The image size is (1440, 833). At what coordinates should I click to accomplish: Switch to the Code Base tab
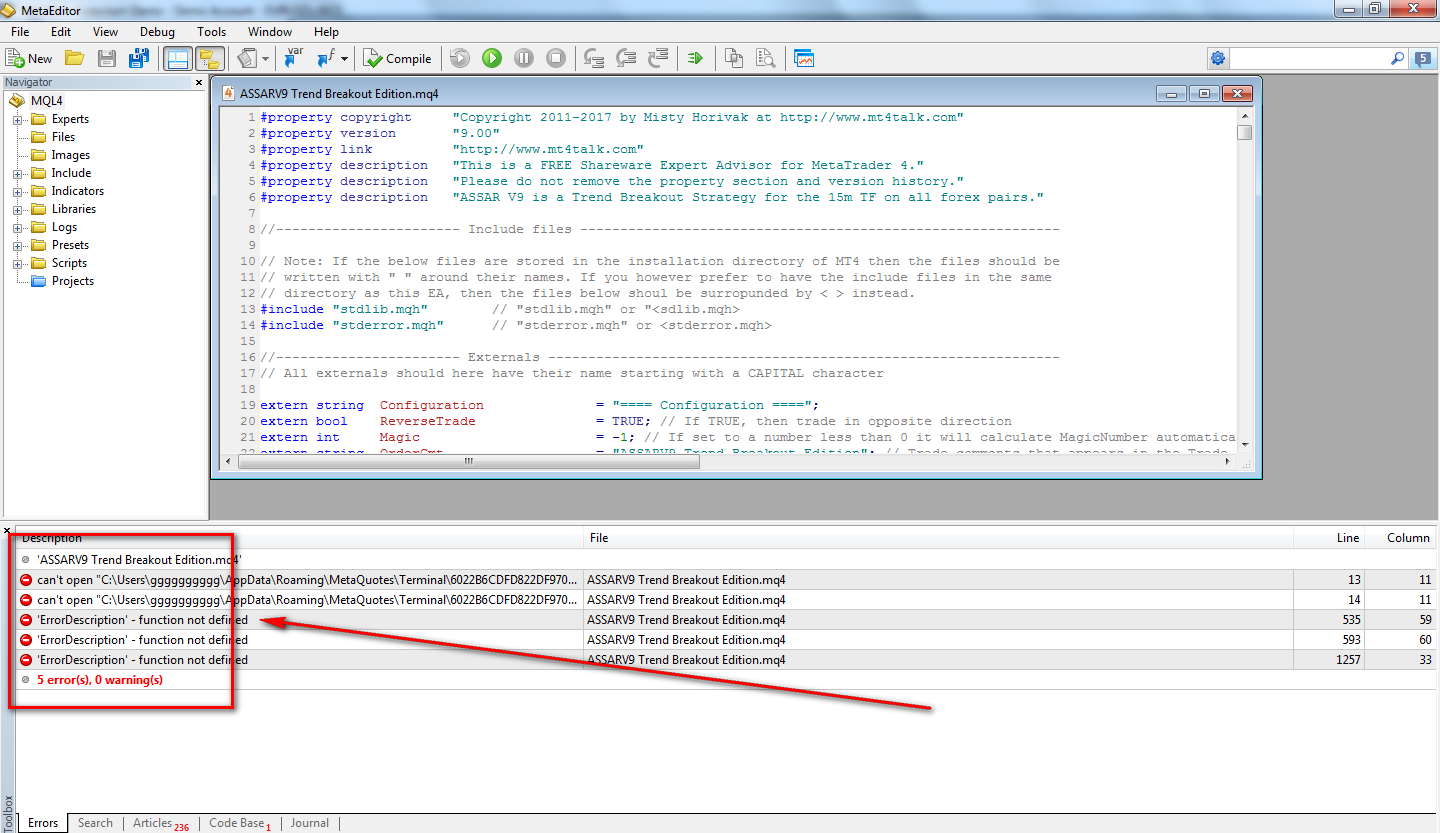pos(237,823)
